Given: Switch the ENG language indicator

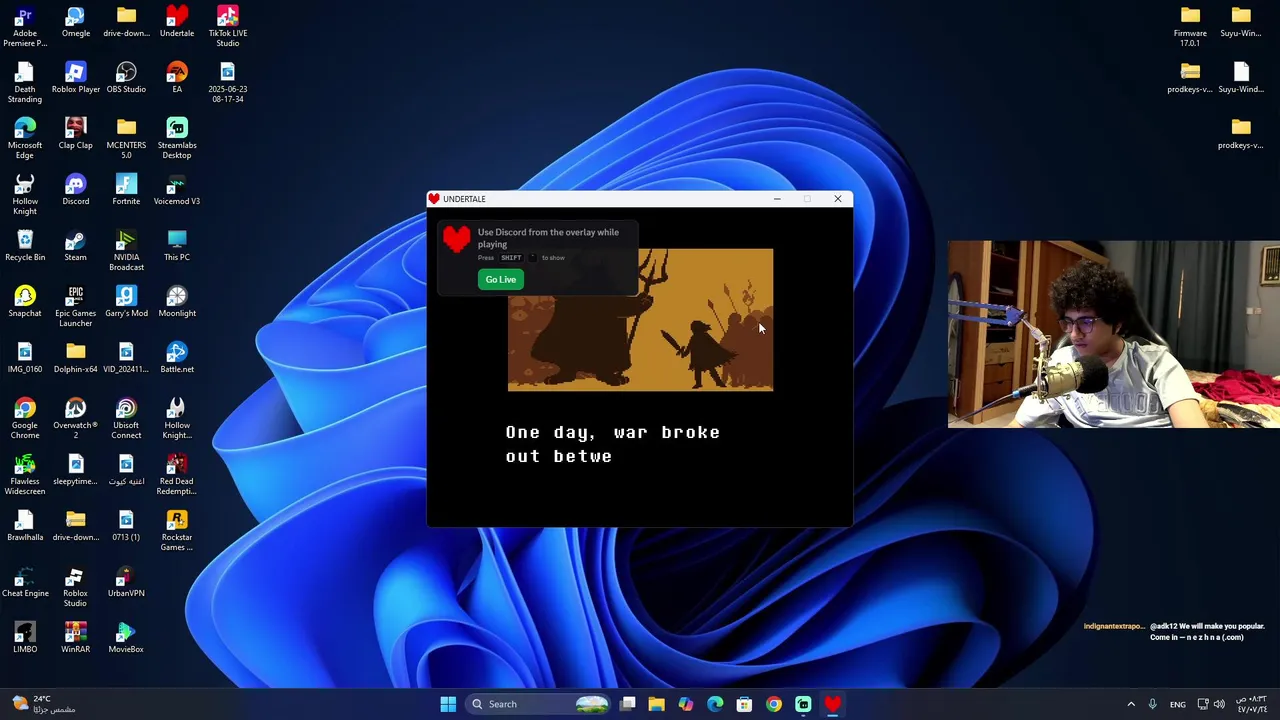Looking at the screenshot, I should (1178, 704).
